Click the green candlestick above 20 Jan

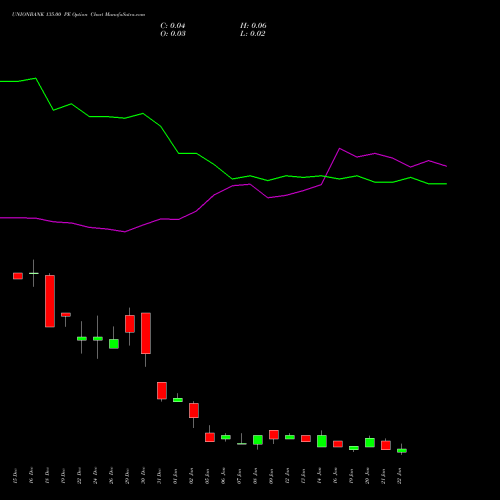point(370,442)
